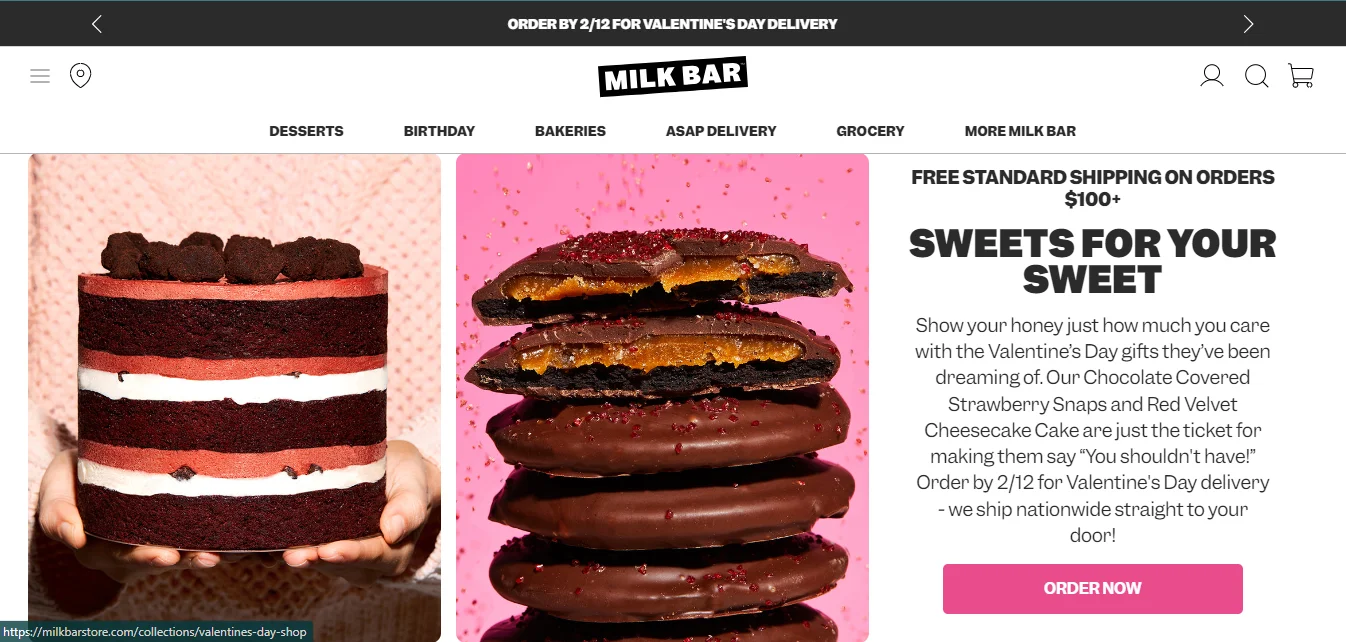Viewport: 1346px width, 642px height.
Task: Open the hamburger menu icon
Action: pos(40,76)
